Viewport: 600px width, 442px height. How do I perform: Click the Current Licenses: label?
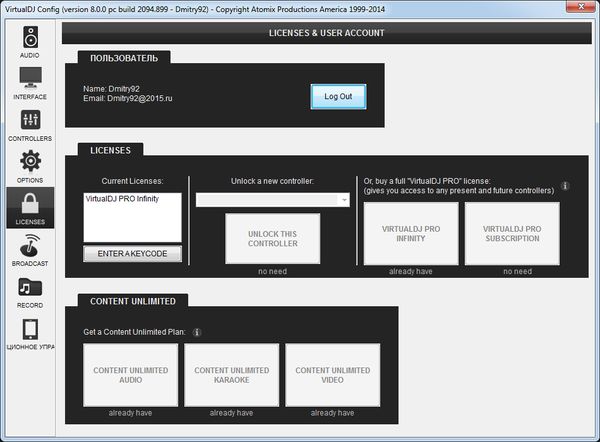132,181
